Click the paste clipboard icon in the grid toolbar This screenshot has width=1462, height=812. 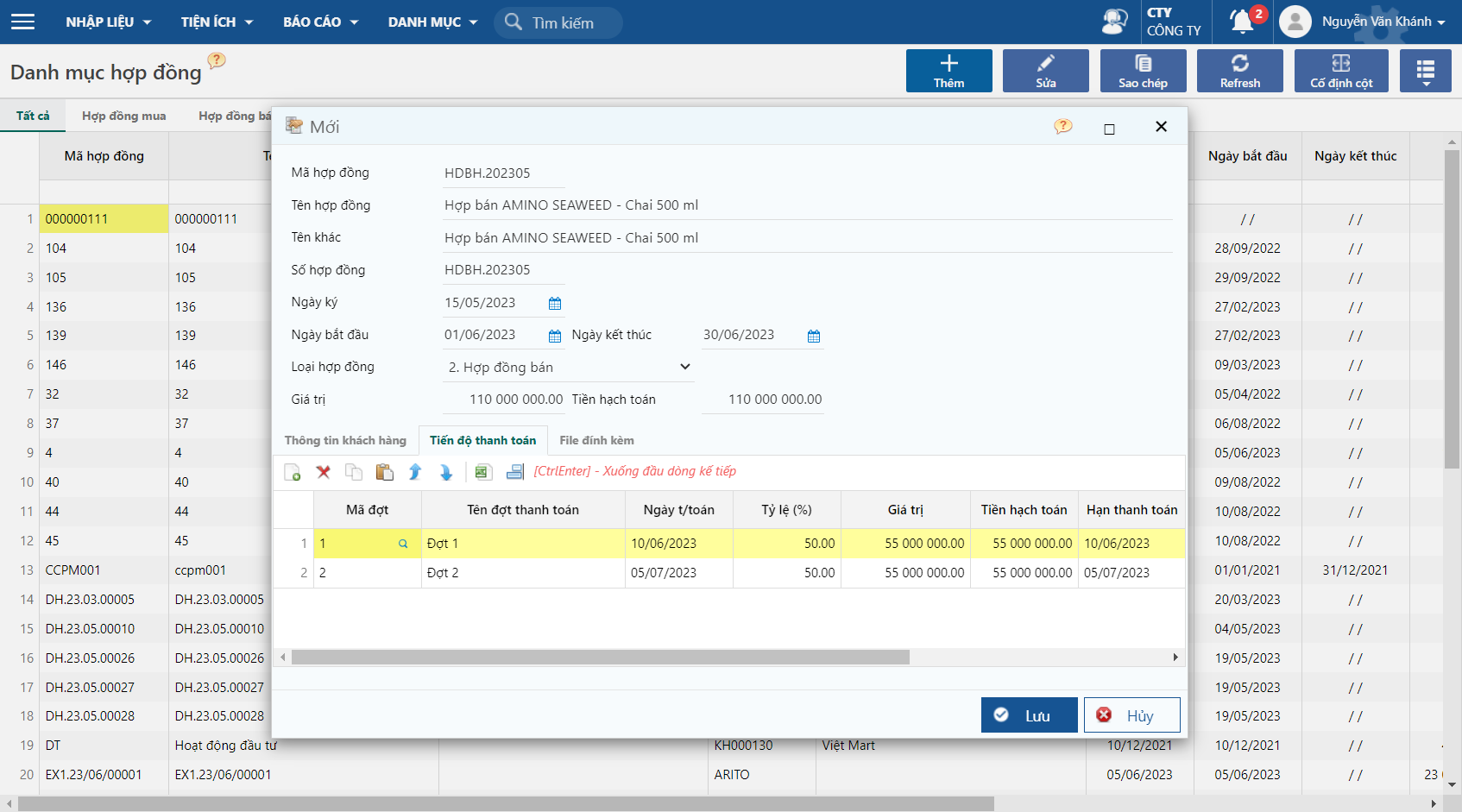tap(385, 472)
